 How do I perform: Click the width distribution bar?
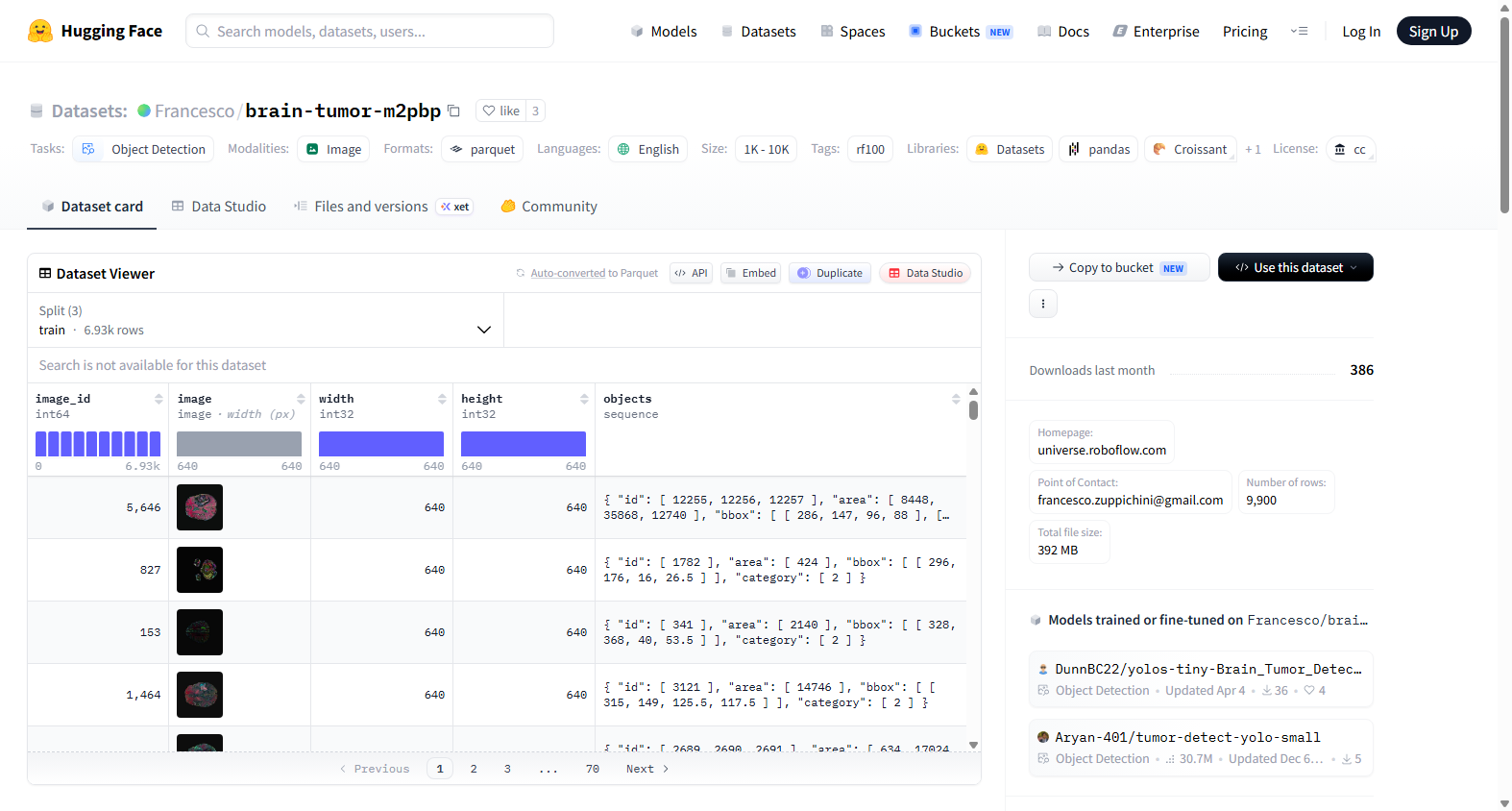(381, 444)
